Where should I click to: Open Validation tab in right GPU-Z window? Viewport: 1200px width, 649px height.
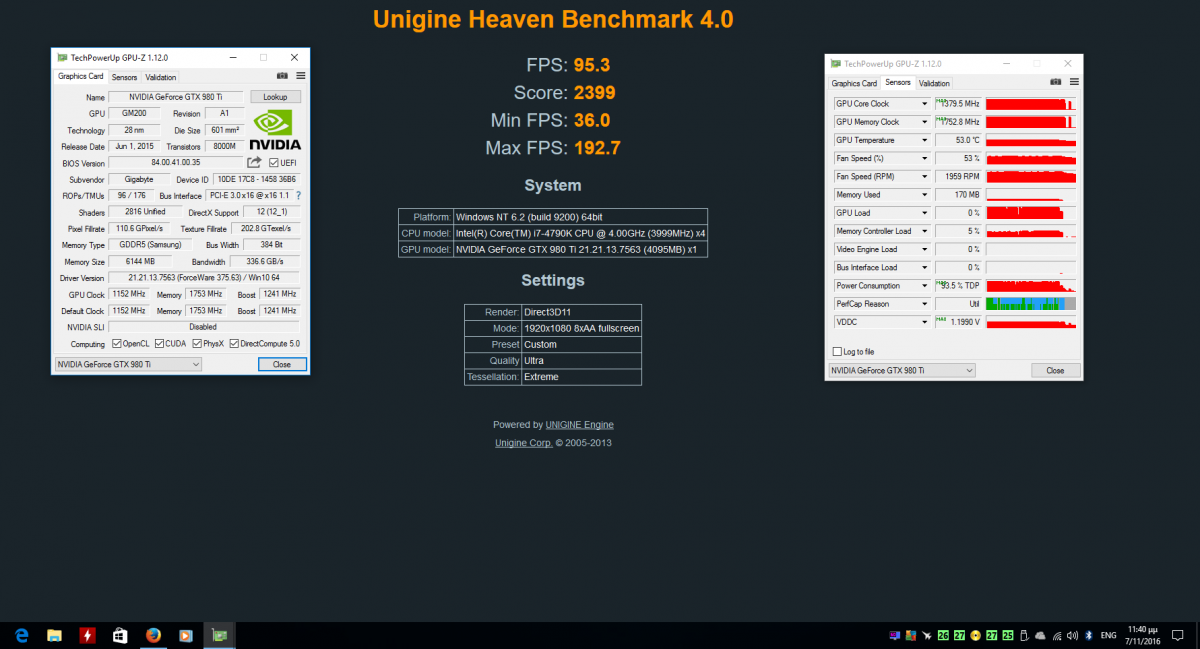tap(934, 84)
